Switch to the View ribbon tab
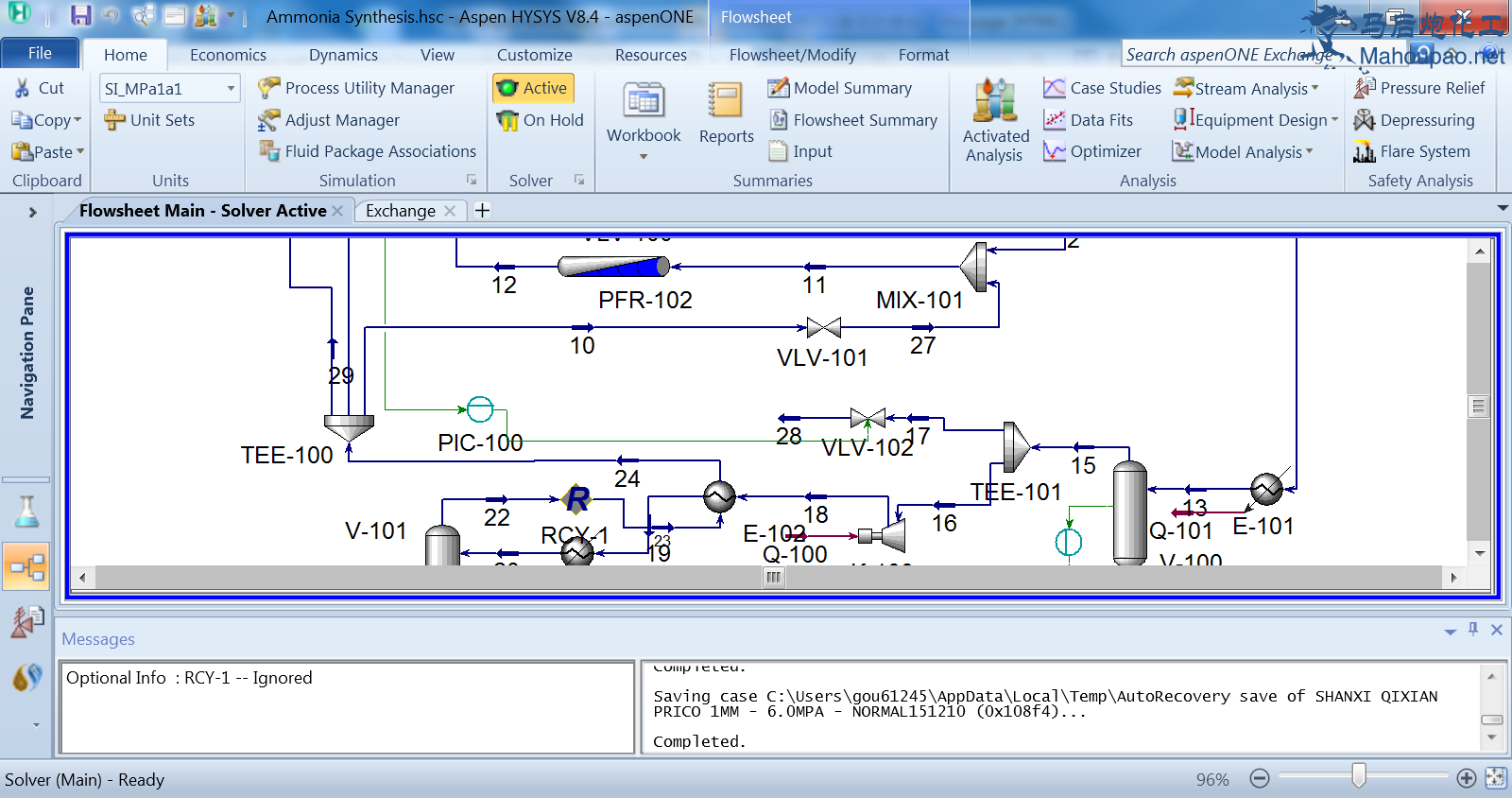This screenshot has height=798, width=1512. coord(438,55)
